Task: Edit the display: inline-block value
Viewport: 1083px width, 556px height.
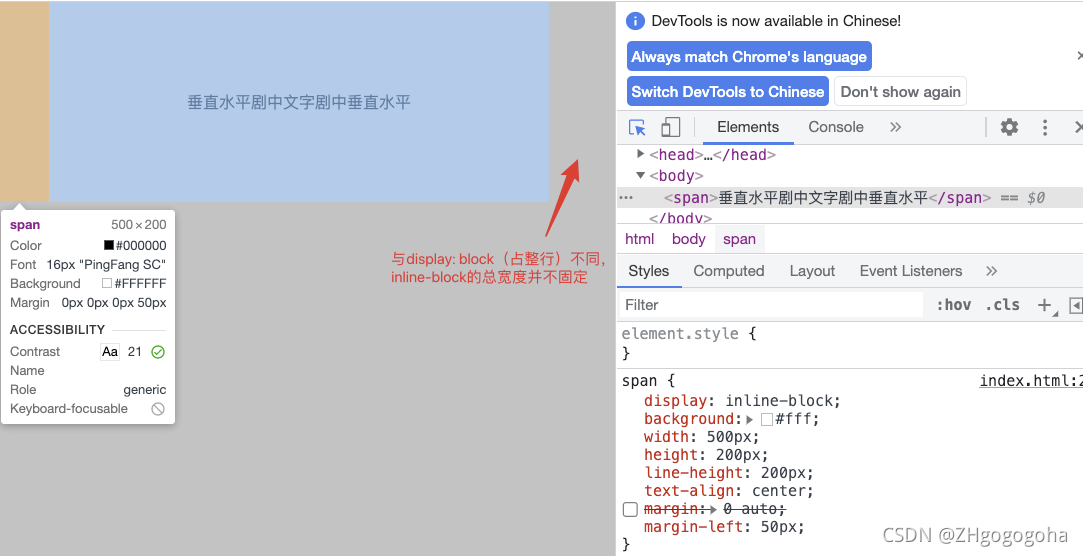Action: click(780, 401)
